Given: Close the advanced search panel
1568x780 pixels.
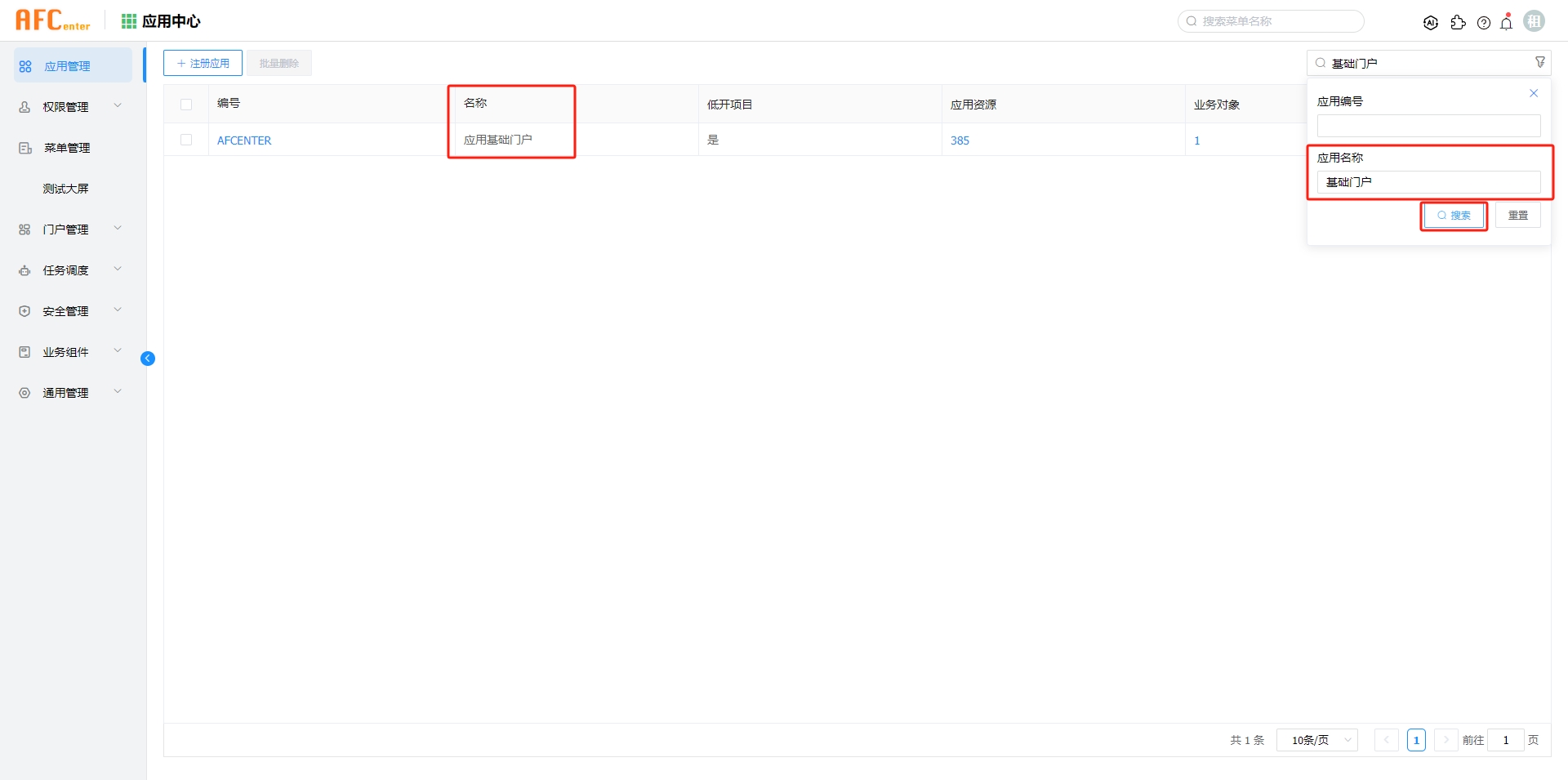Looking at the screenshot, I should [x=1533, y=93].
